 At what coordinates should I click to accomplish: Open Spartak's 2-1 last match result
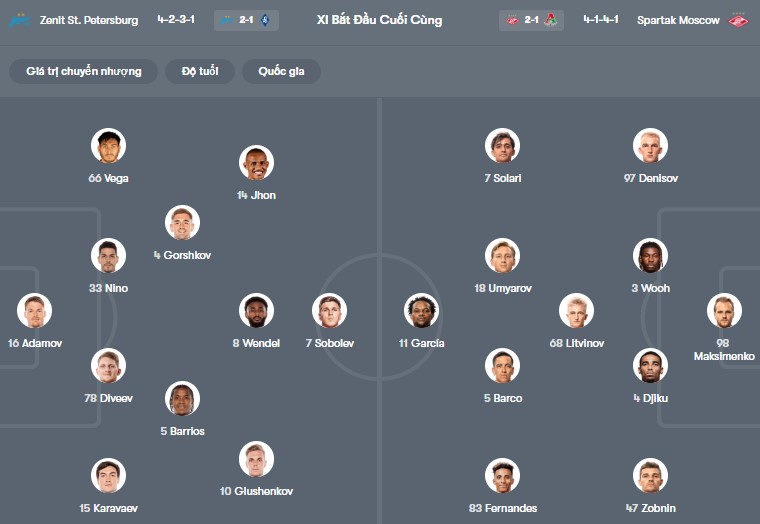tap(530, 20)
